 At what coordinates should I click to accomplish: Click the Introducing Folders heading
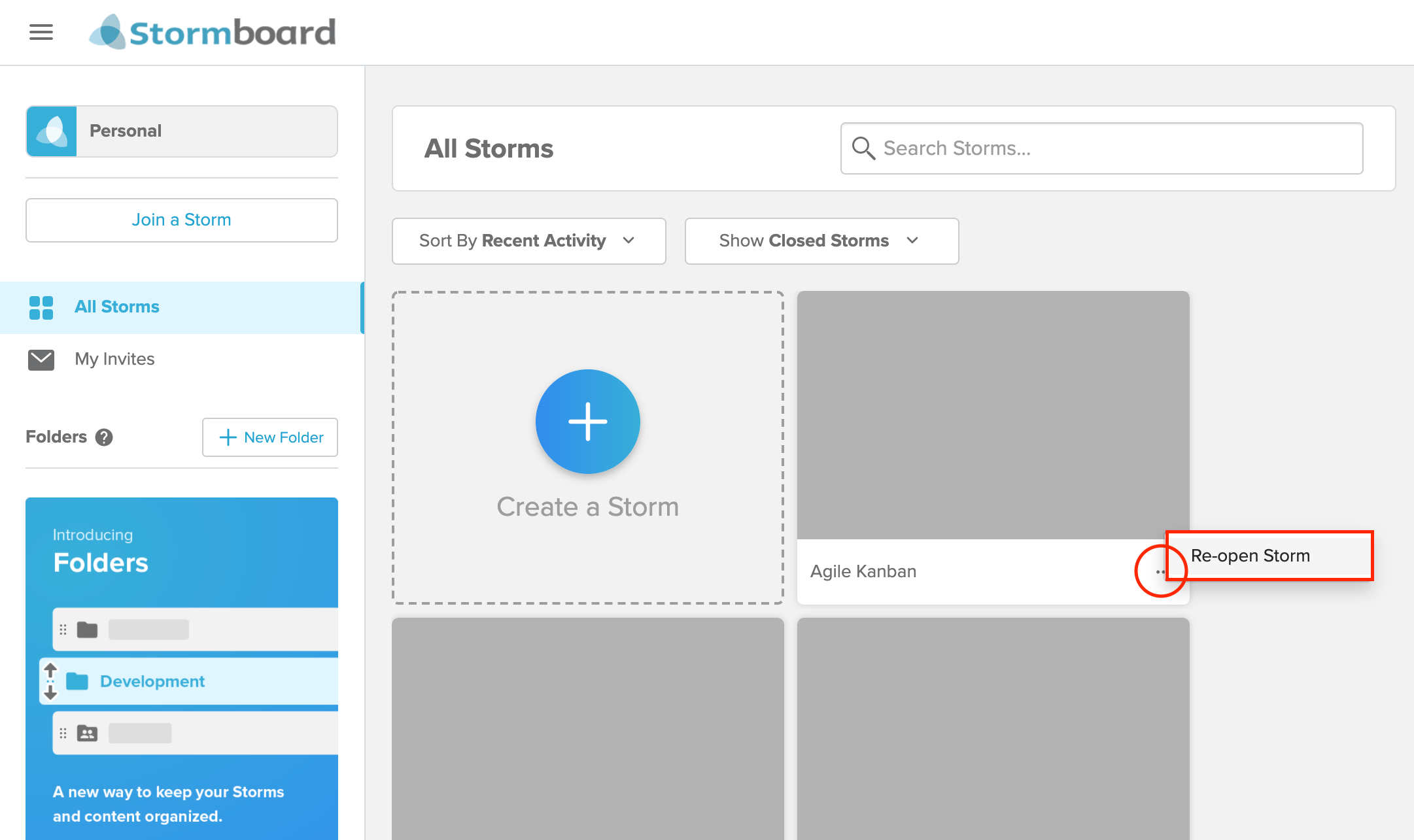(101, 552)
